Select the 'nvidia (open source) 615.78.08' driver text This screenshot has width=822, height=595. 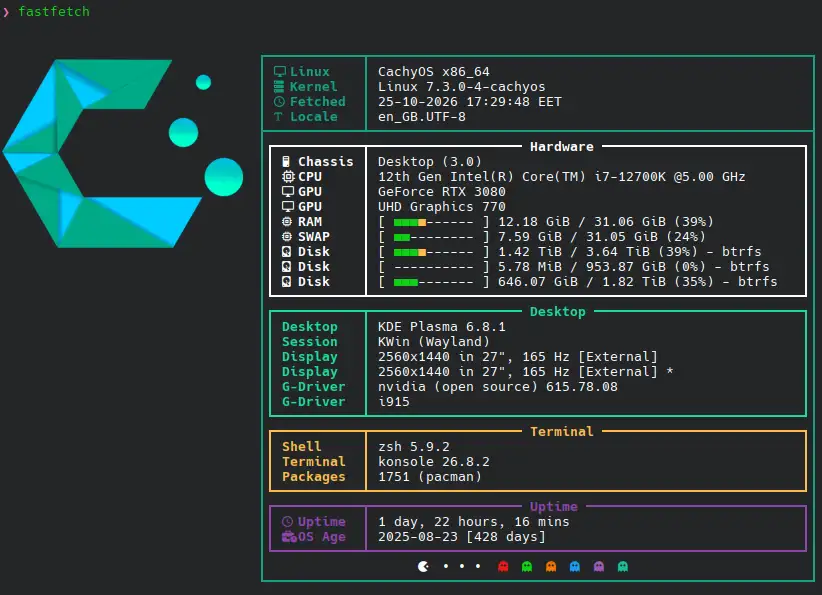pyautogui.click(x=498, y=387)
